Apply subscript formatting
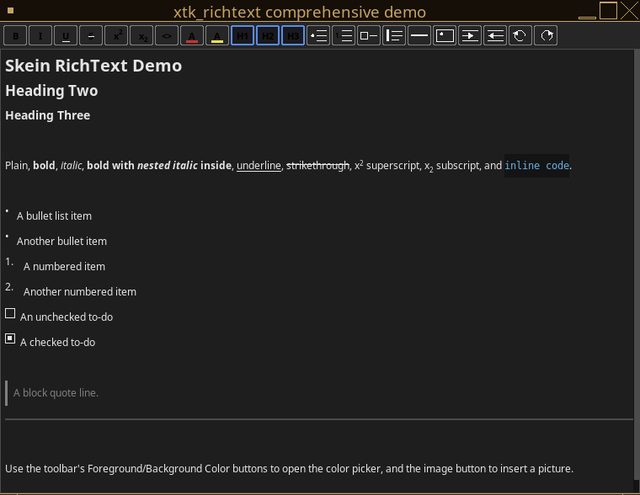The image size is (640, 495). click(142, 36)
